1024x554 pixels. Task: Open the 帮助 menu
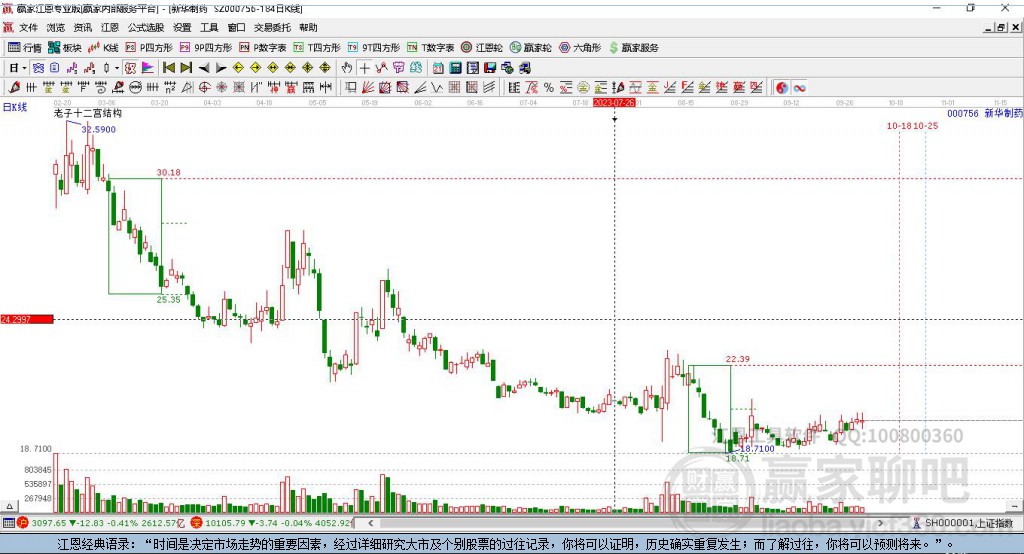308,27
